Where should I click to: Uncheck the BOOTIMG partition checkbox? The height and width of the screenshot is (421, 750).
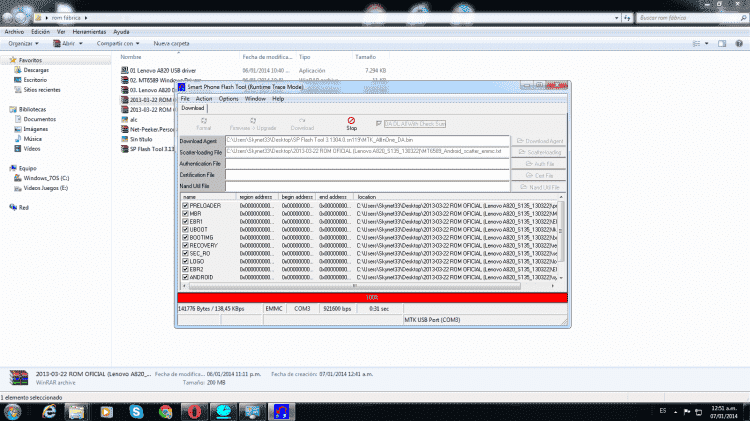185,238
